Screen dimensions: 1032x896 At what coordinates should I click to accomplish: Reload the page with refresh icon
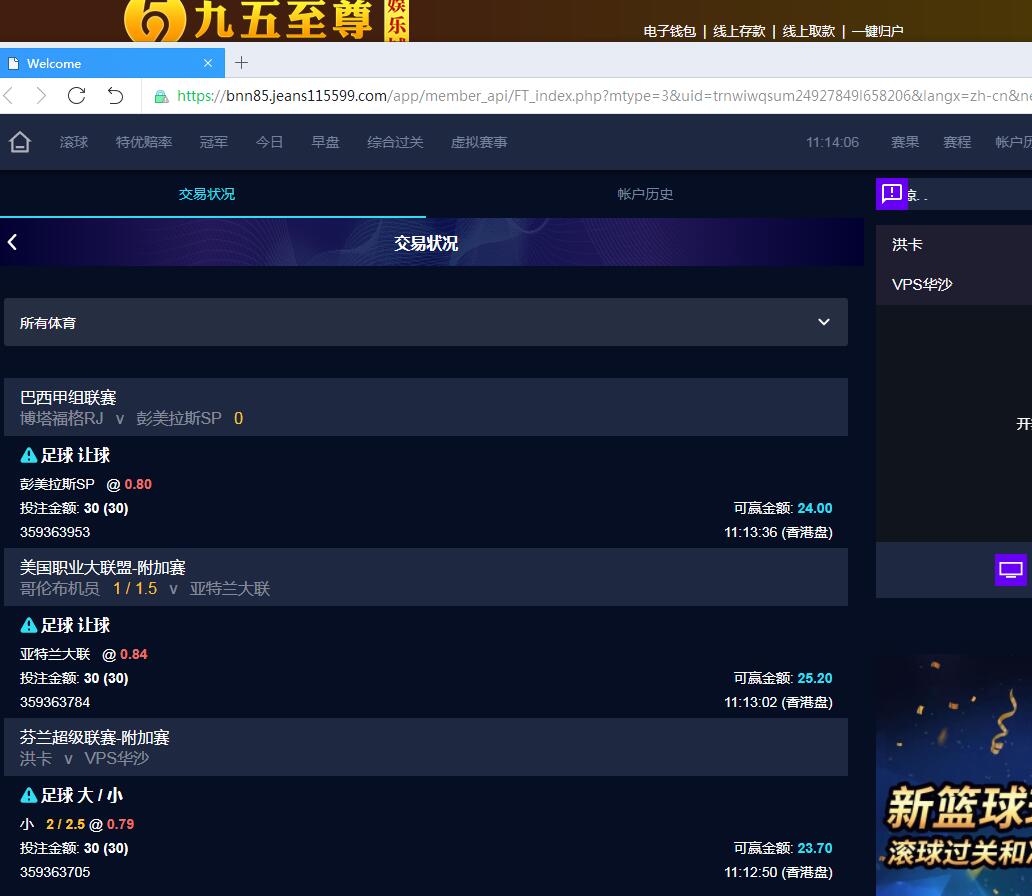[76, 95]
